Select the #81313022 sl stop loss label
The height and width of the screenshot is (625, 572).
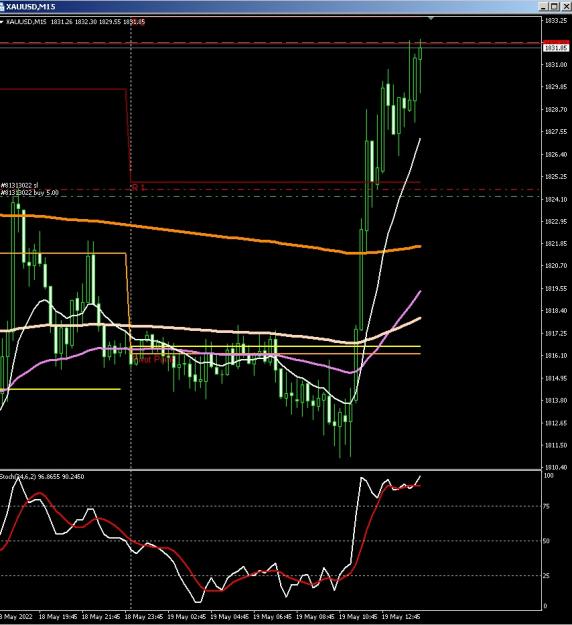coord(20,185)
